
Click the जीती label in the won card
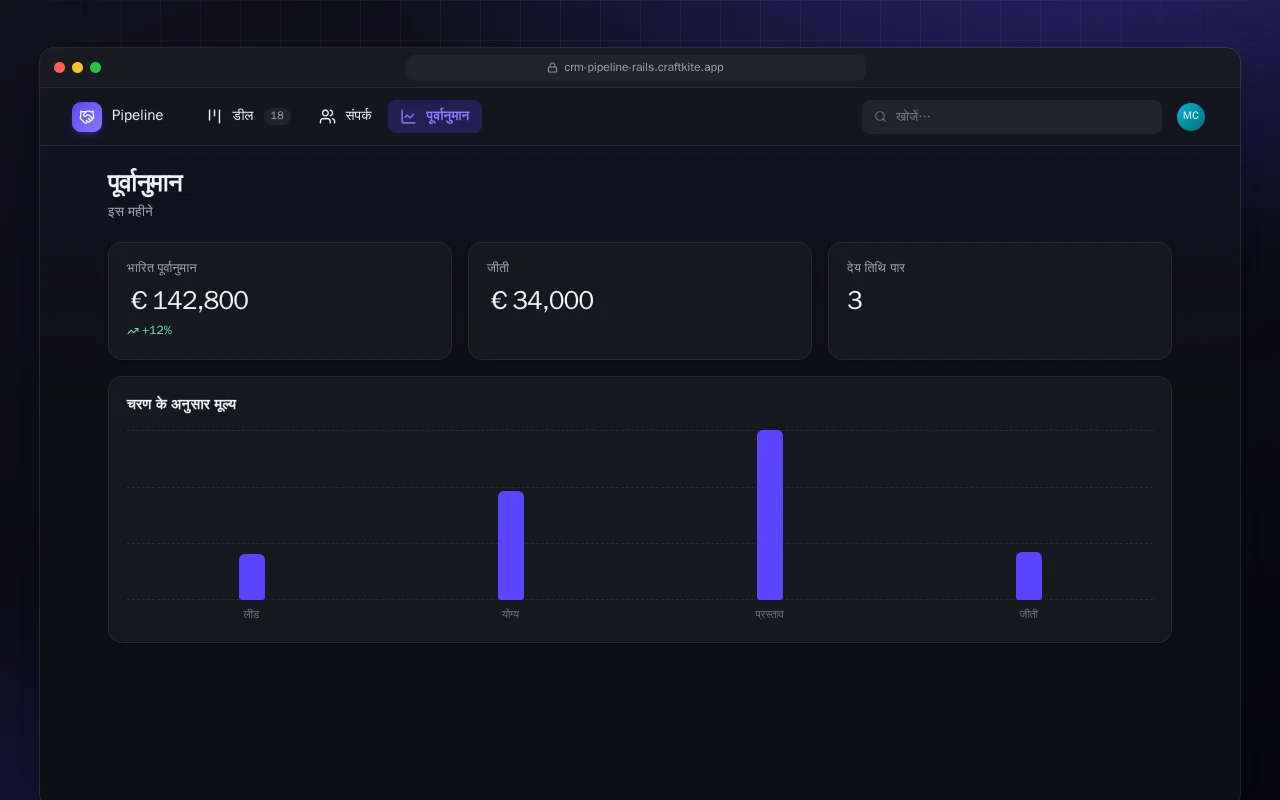498,268
